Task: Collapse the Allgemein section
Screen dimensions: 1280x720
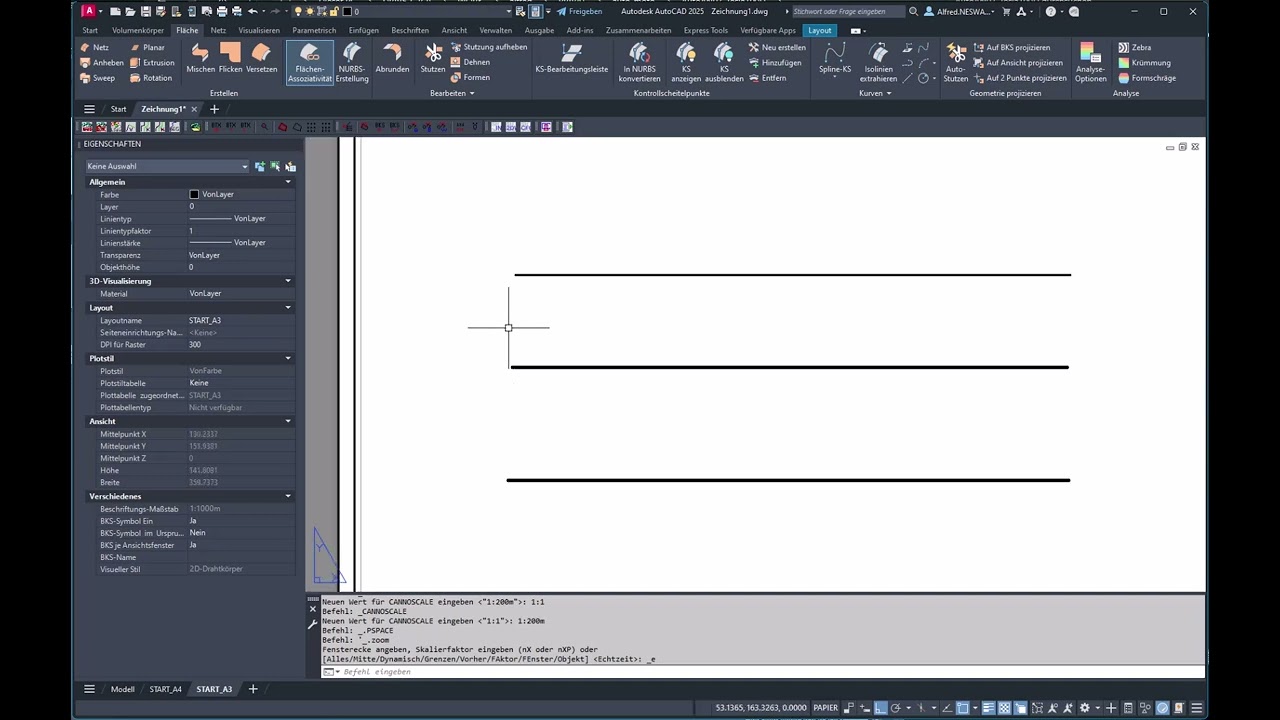Action: coord(288,182)
